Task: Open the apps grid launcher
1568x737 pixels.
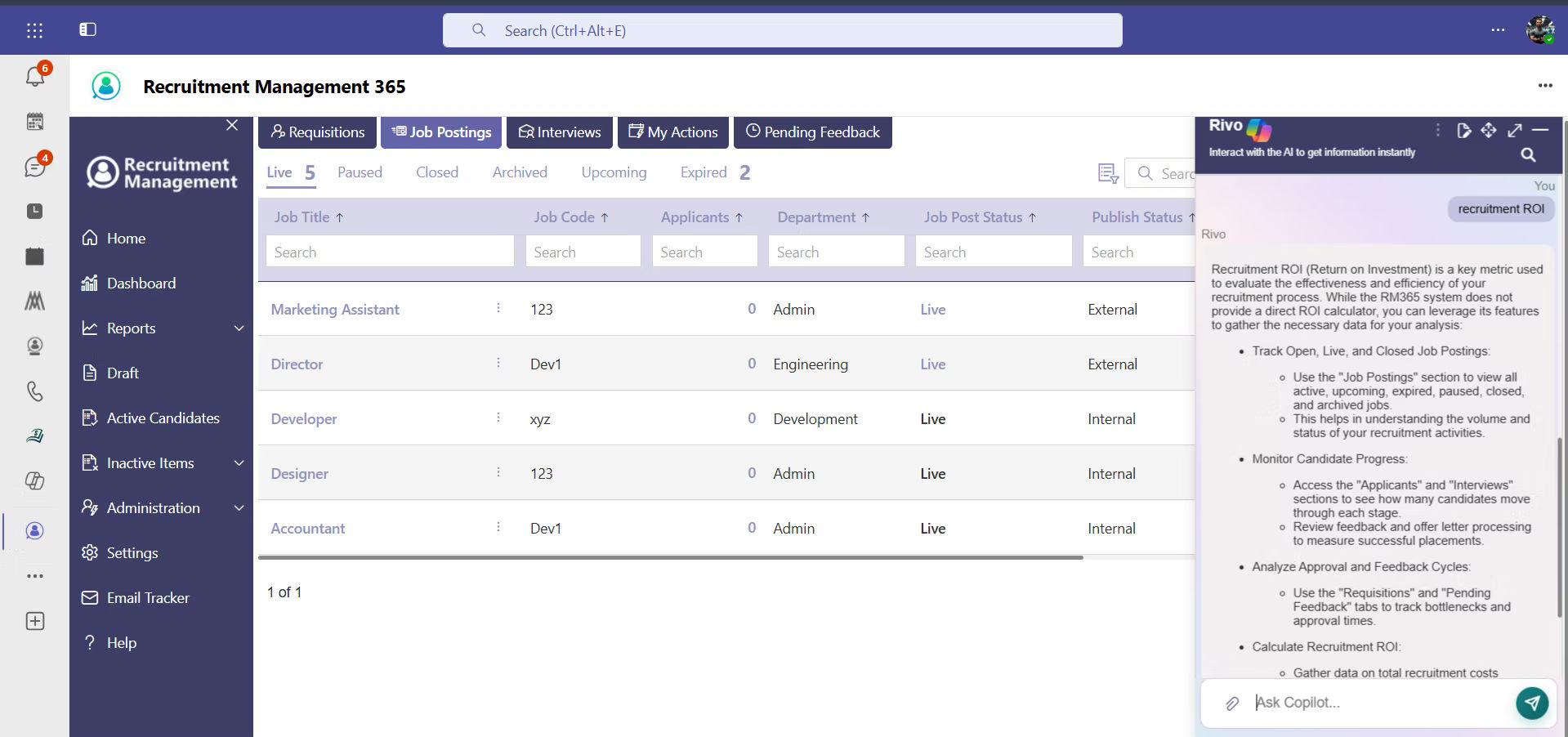Action: click(34, 30)
